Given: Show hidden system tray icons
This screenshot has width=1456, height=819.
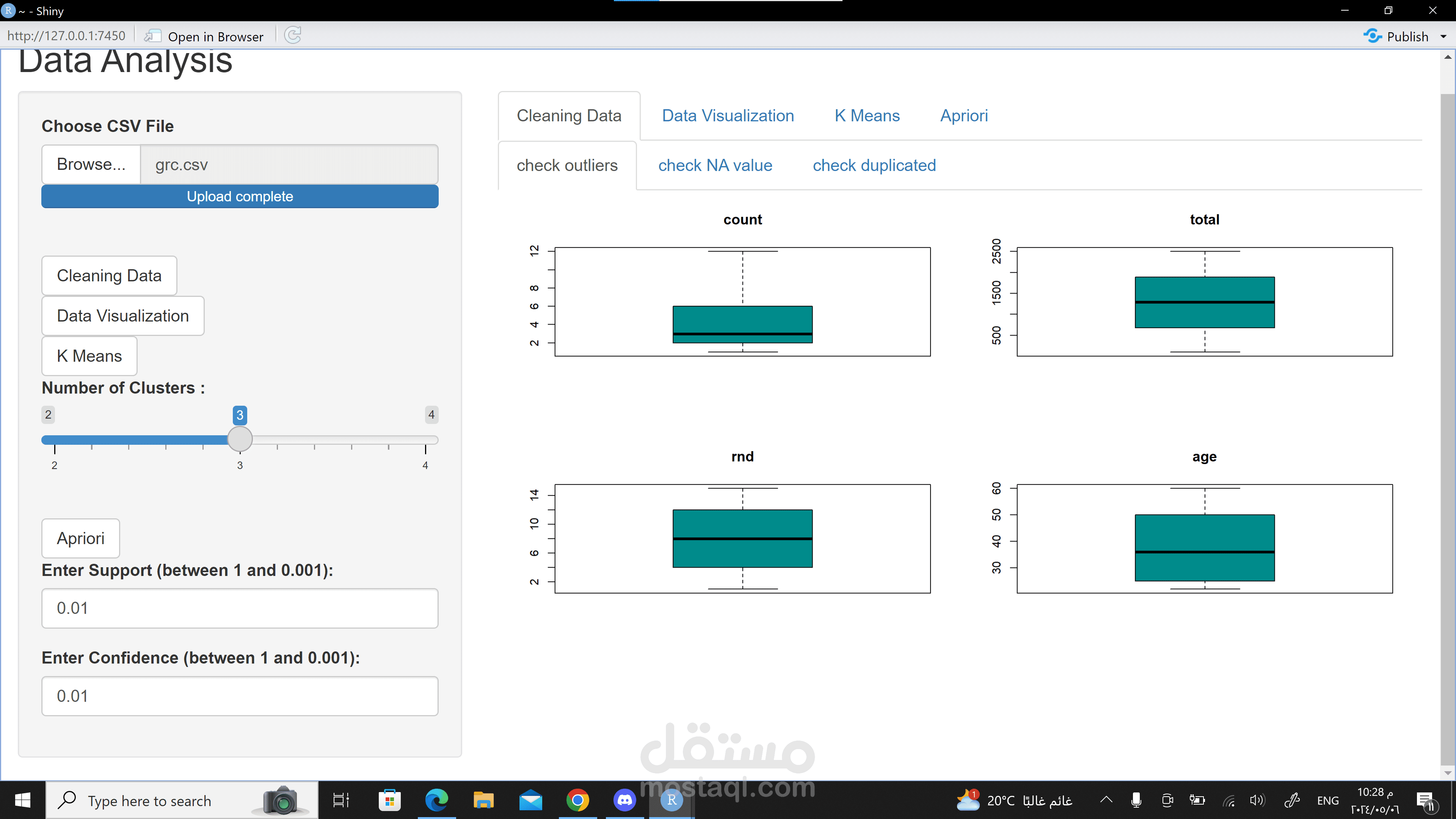Looking at the screenshot, I should pos(1106,800).
